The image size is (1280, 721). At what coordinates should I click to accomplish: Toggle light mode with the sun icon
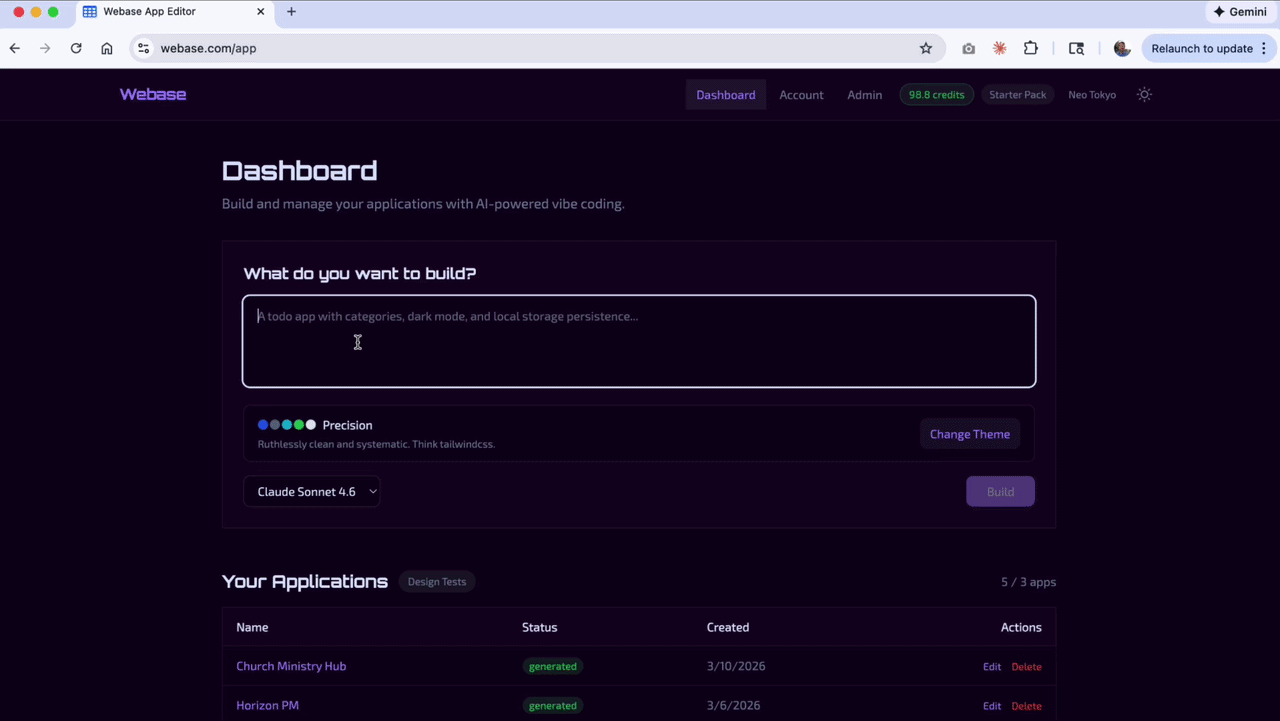[1144, 94]
